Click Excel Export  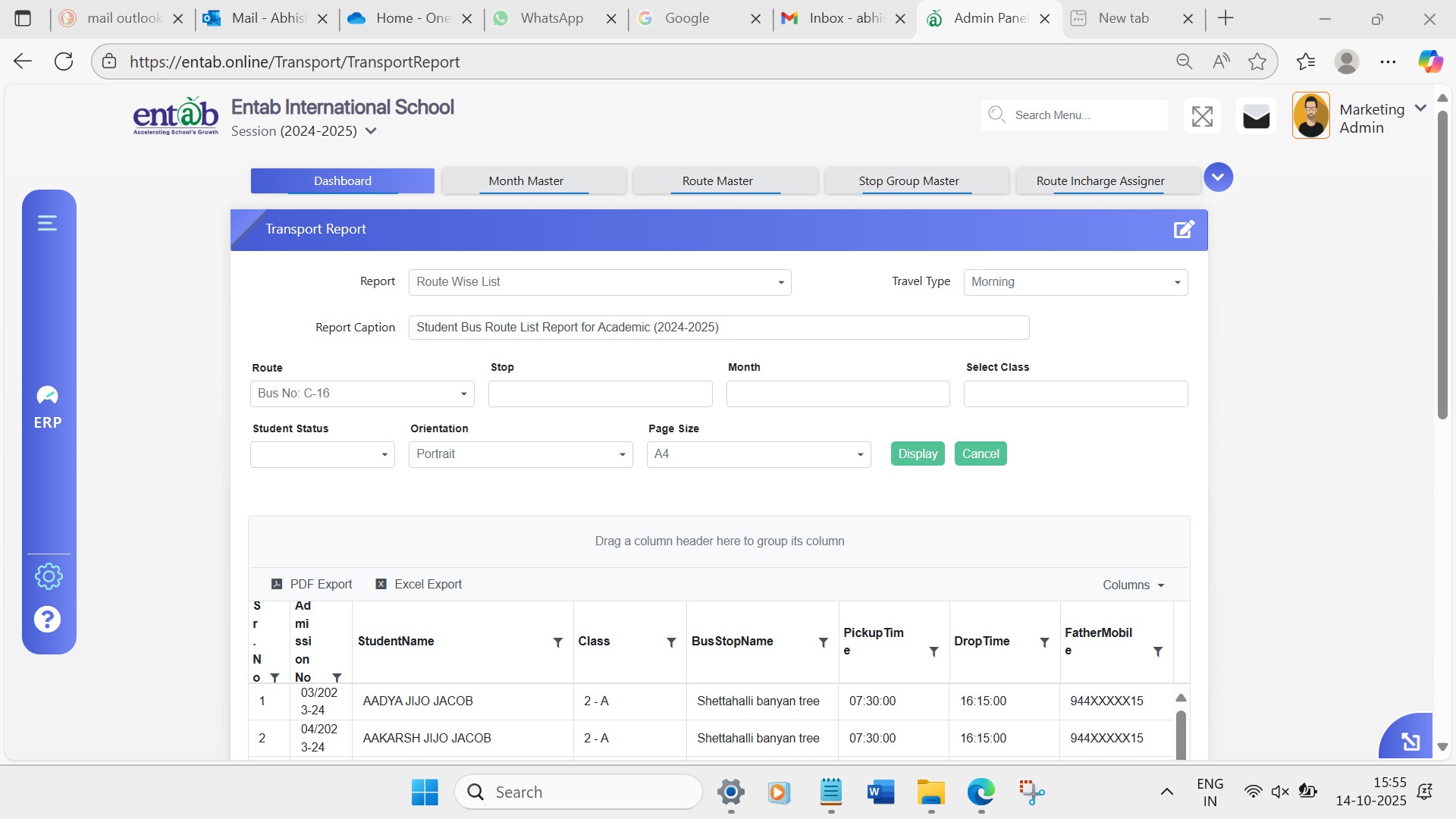coord(419,584)
